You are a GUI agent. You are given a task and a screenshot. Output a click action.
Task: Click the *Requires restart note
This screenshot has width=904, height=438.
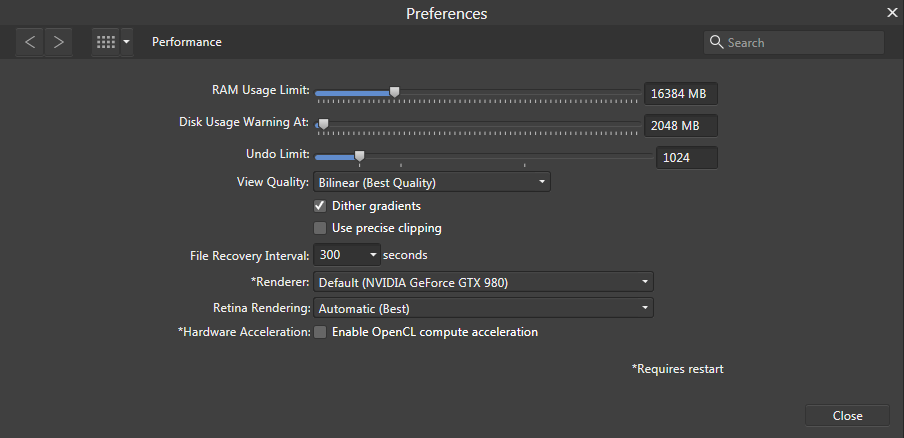click(x=677, y=369)
